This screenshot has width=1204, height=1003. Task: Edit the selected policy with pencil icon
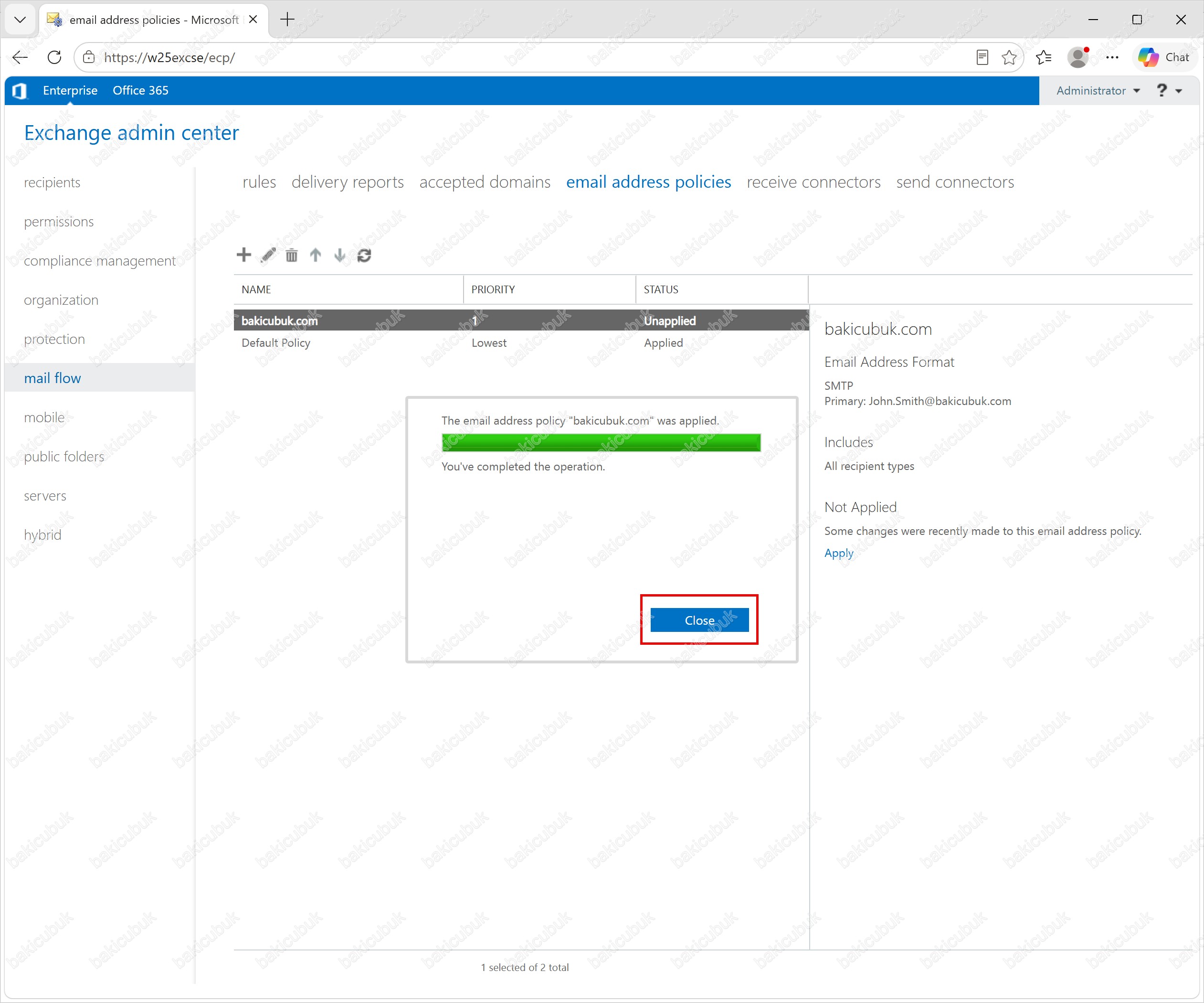coord(268,255)
